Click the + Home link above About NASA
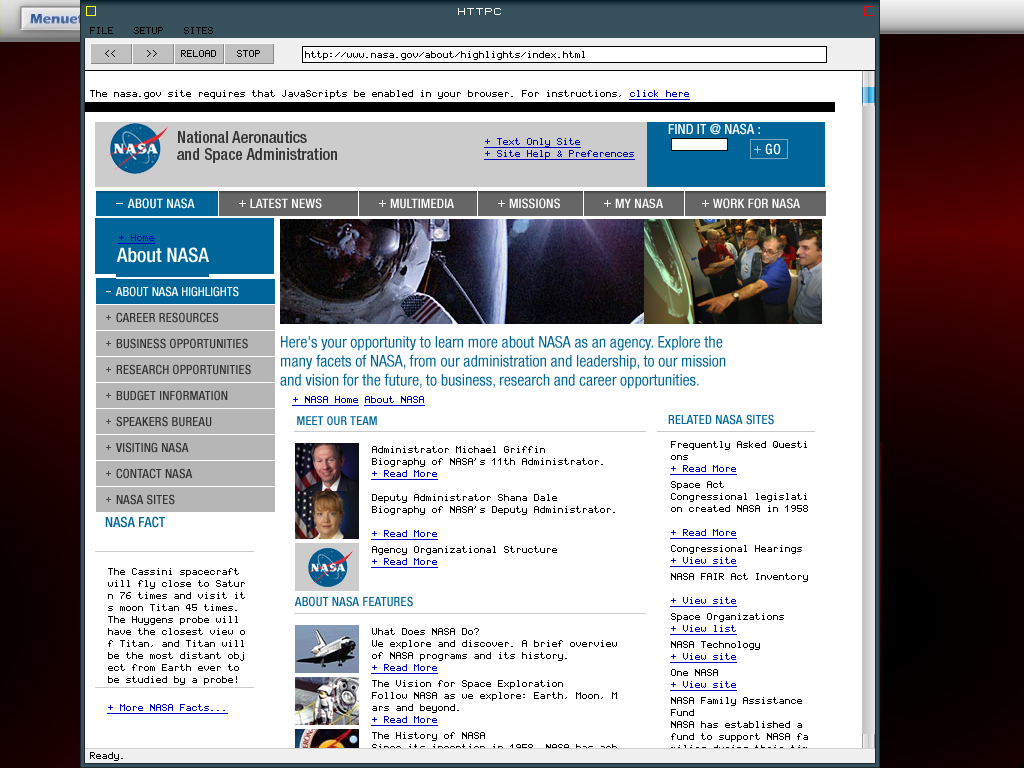This screenshot has height=768, width=1024. 136,238
